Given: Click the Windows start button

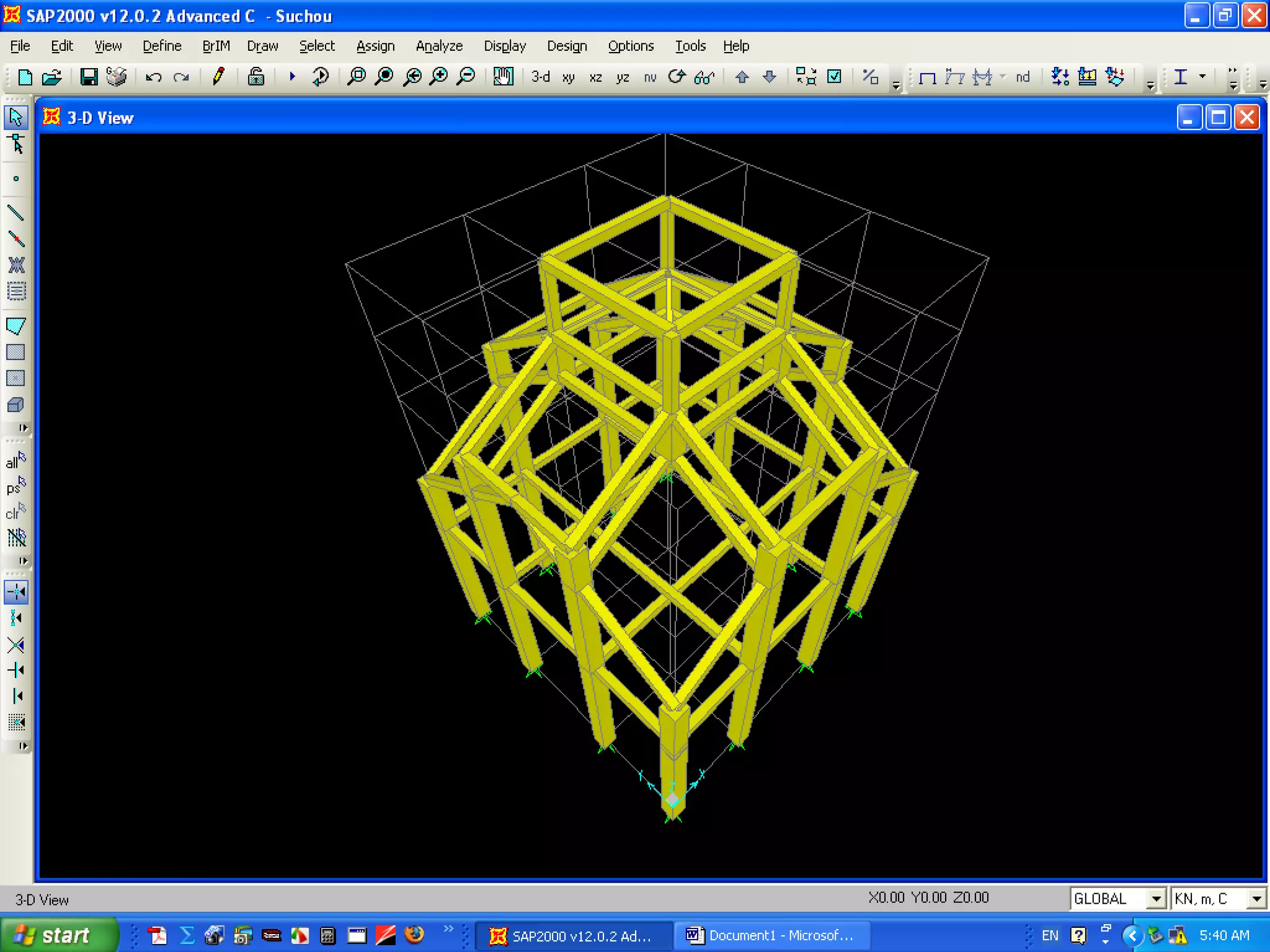Looking at the screenshot, I should coord(59,935).
